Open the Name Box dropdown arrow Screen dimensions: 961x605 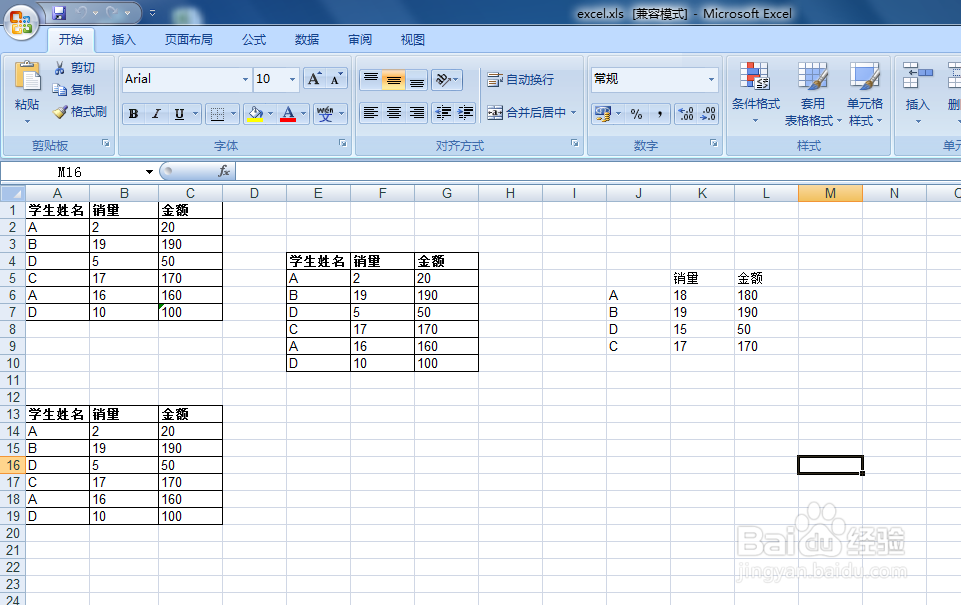(149, 172)
